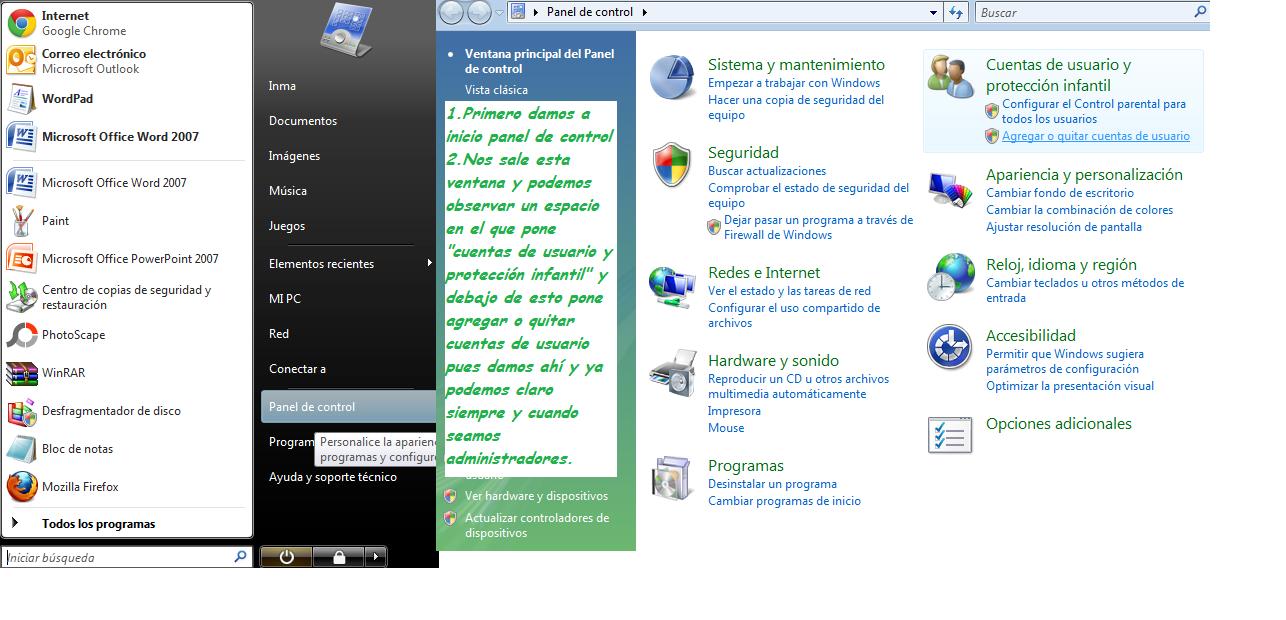Launch Google Chrome from the Start menu

point(126,23)
